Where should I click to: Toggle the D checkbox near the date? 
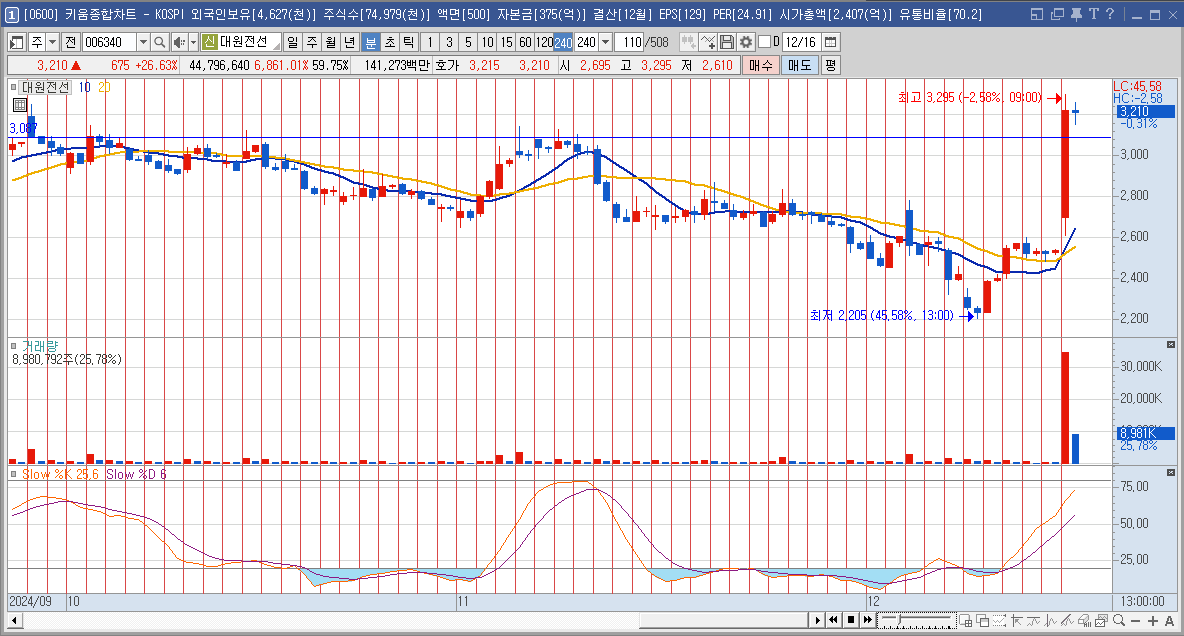(x=764, y=42)
